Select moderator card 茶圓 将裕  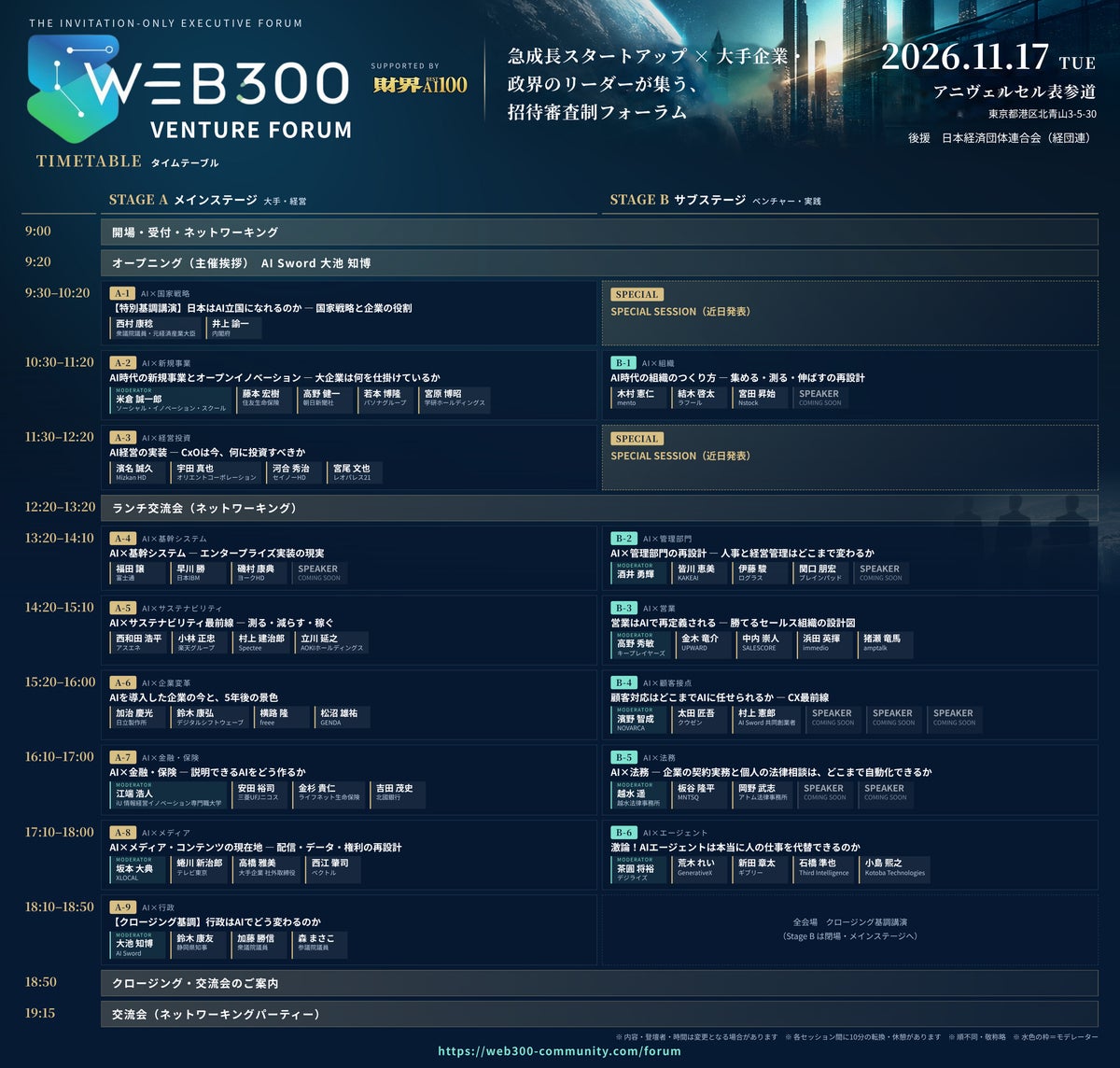(x=639, y=868)
